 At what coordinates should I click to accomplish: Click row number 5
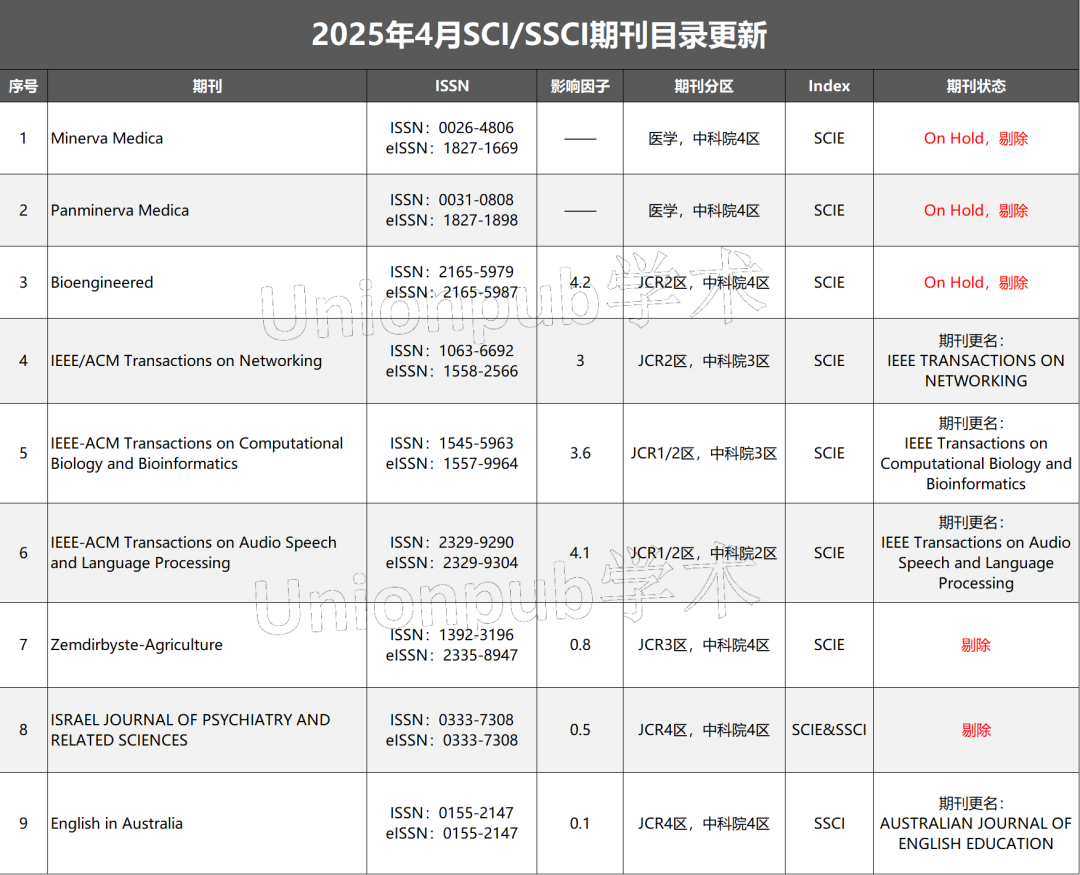click(x=23, y=453)
